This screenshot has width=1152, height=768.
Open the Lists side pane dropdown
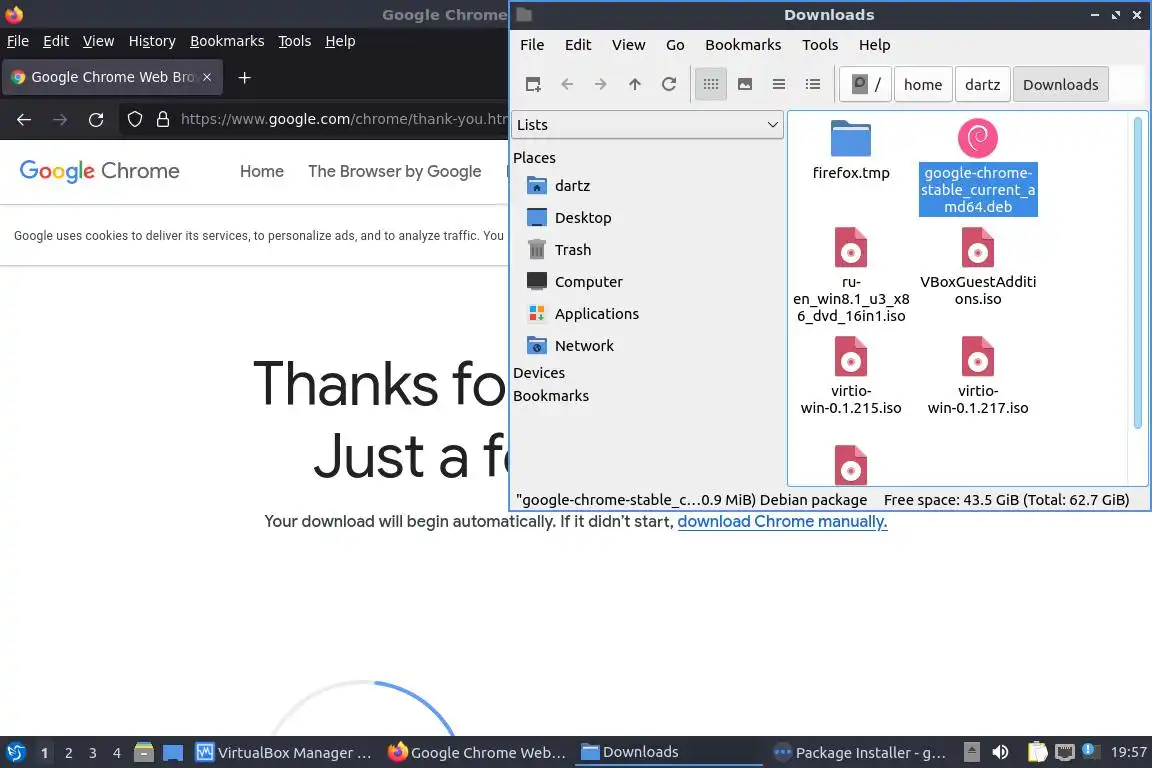tap(647, 125)
